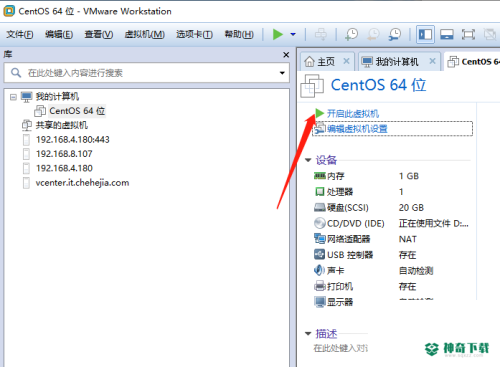This screenshot has width=500, height=367.
Task: Take a snapshot with the clock-plus icon
Action: [x=351, y=34]
